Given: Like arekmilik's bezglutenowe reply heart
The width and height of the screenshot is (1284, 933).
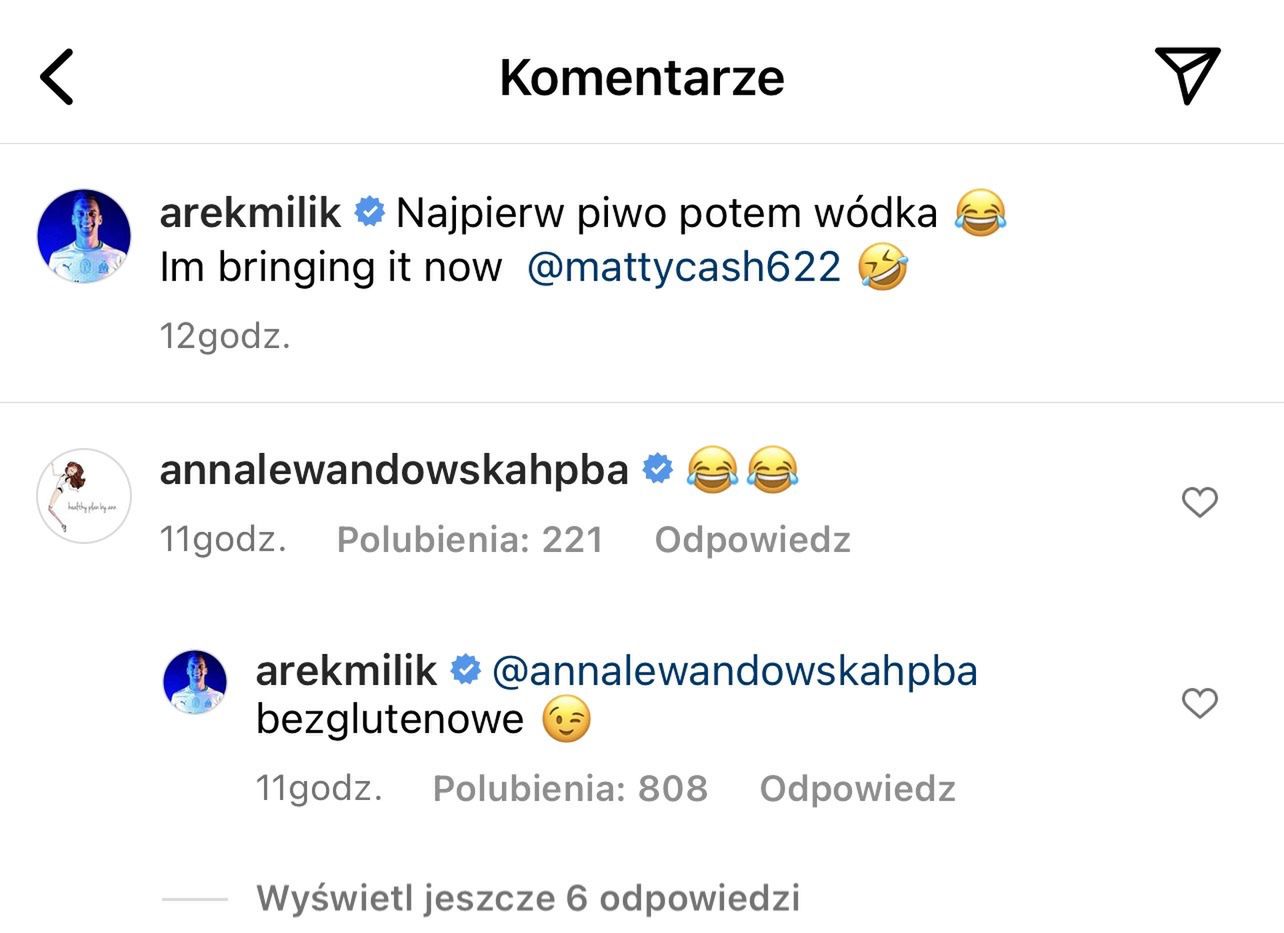Looking at the screenshot, I should (1199, 703).
